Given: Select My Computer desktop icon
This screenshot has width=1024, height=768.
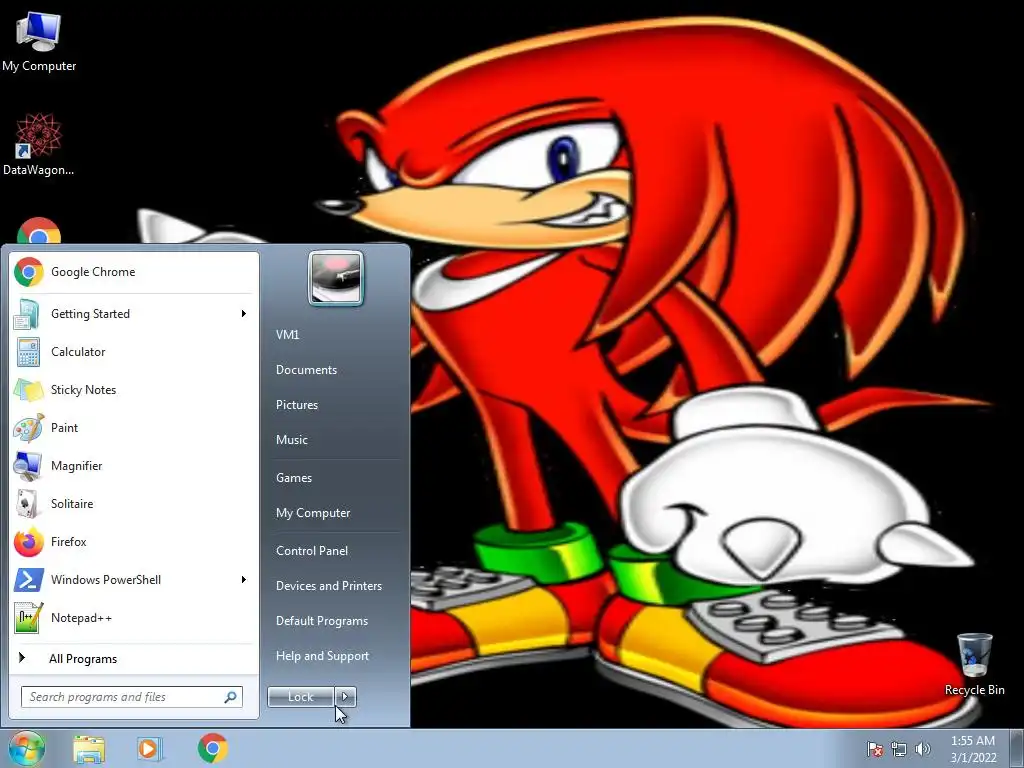Looking at the screenshot, I should [x=39, y=41].
